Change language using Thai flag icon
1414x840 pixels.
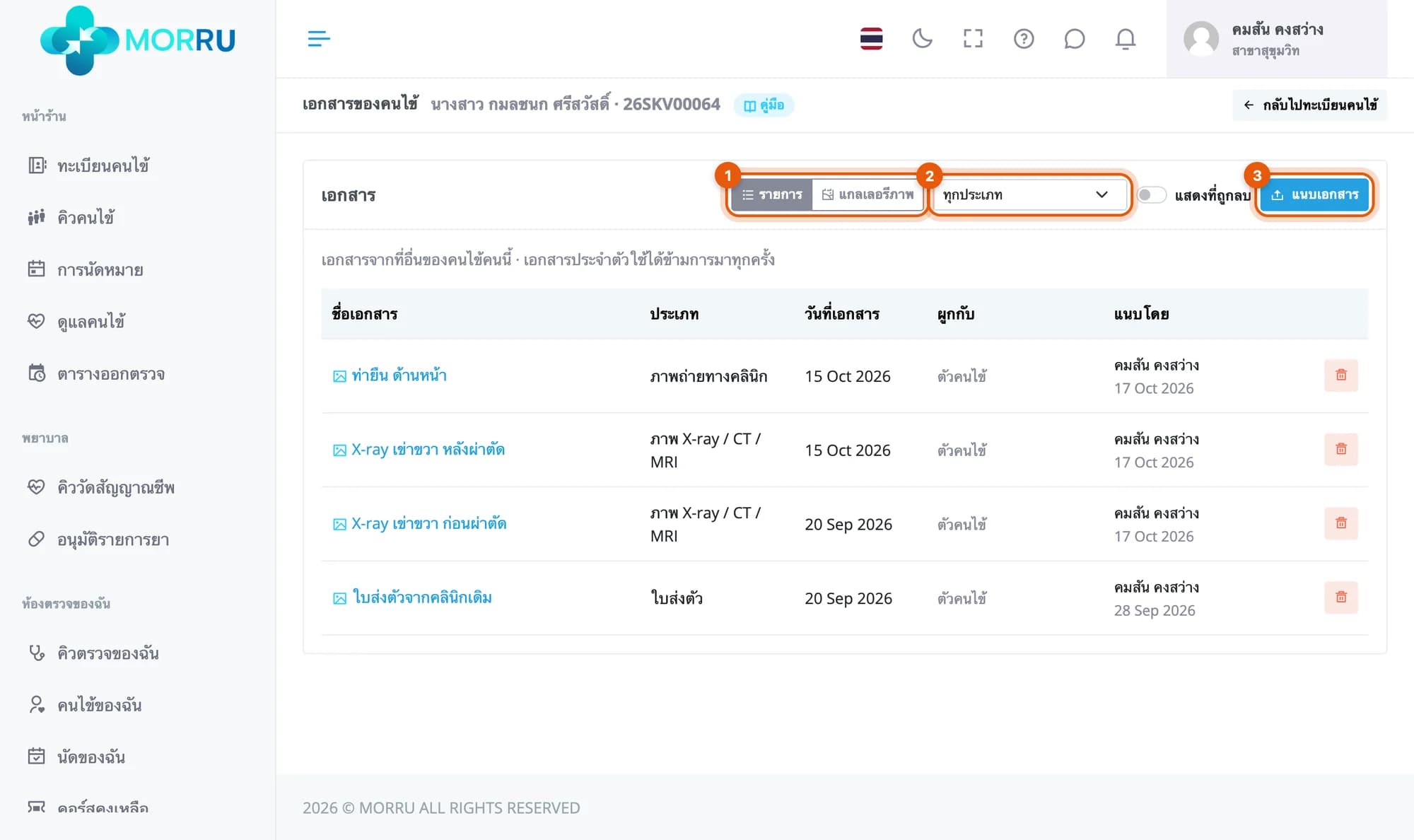[x=871, y=38]
